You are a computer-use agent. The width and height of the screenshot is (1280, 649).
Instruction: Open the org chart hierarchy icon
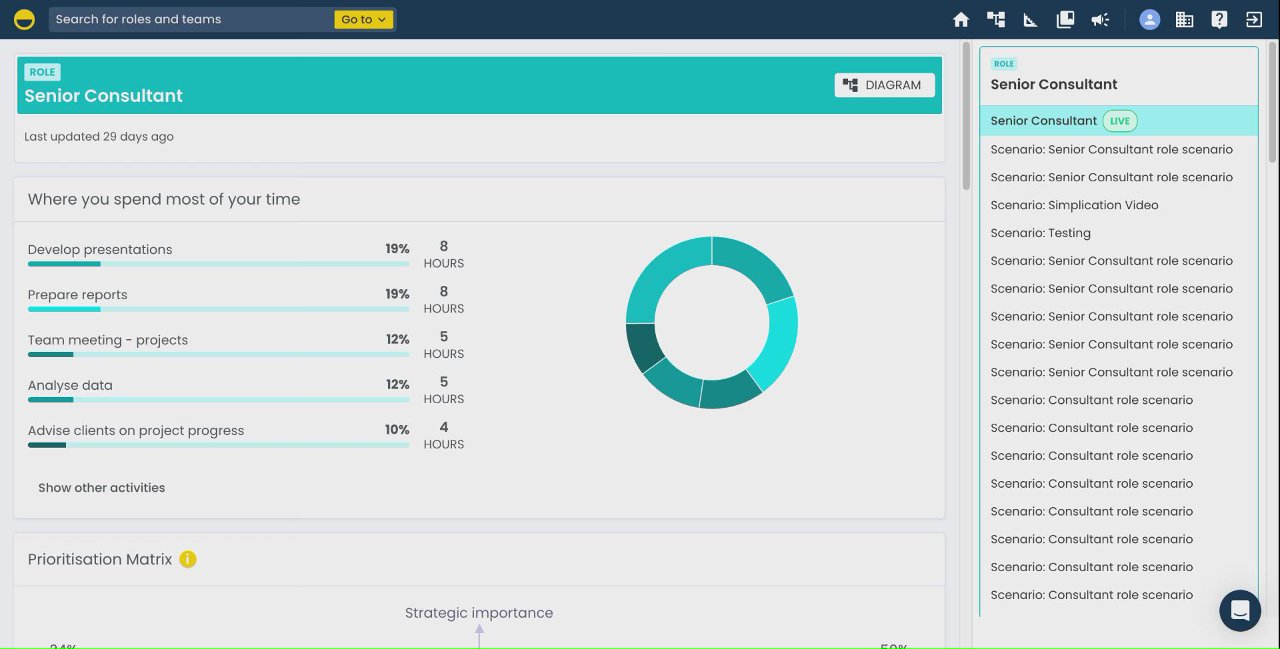pyautogui.click(x=995, y=19)
